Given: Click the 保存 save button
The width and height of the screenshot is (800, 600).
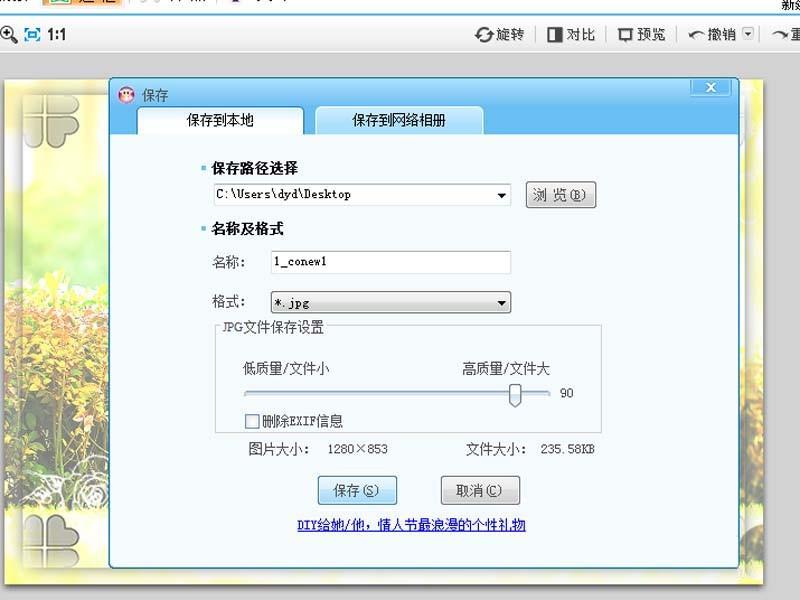Looking at the screenshot, I should tap(357, 490).
